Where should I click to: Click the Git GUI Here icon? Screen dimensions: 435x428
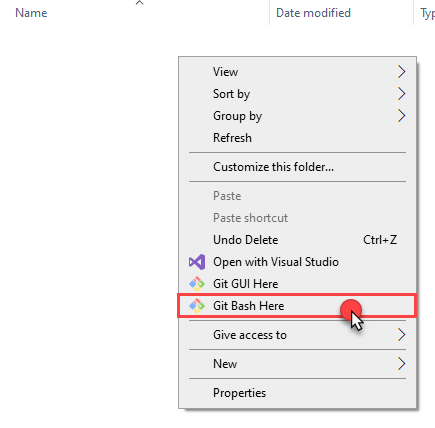click(197, 284)
